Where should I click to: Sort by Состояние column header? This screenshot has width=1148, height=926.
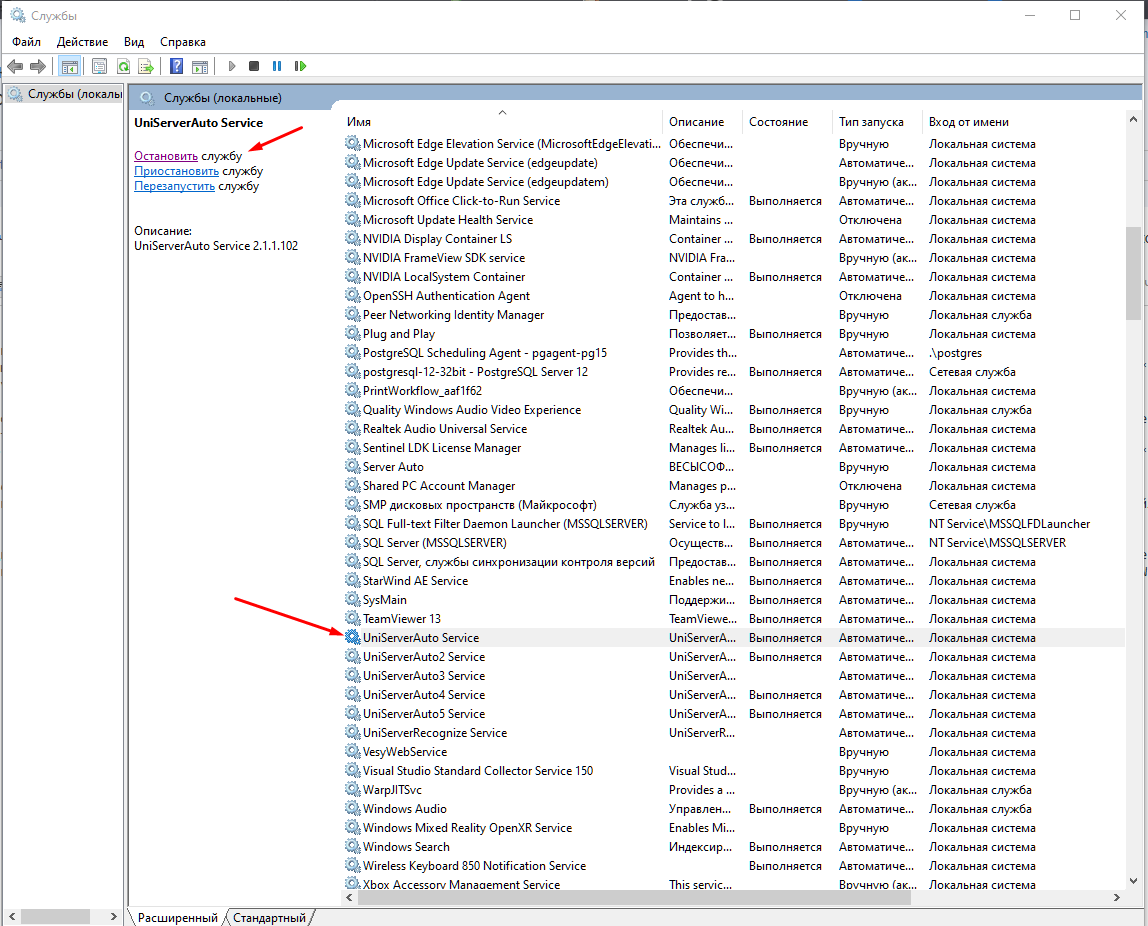[778, 122]
